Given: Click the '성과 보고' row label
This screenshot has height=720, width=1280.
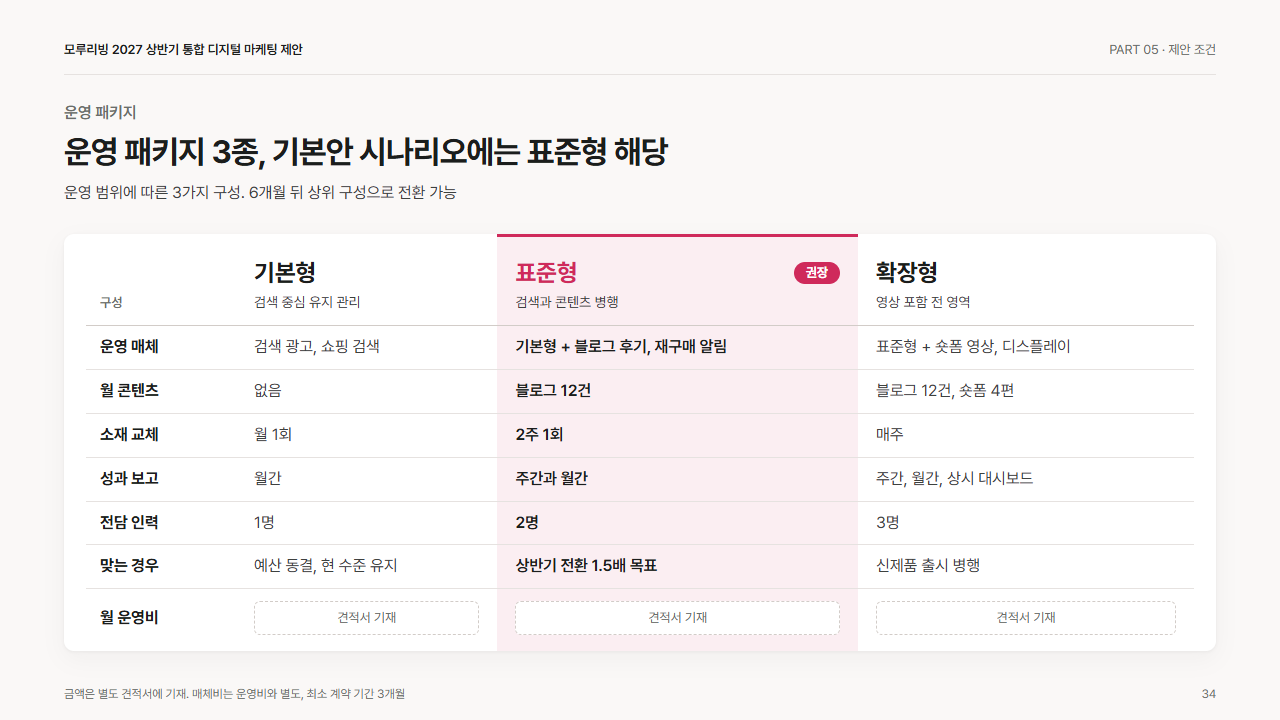Looking at the screenshot, I should tap(129, 479).
